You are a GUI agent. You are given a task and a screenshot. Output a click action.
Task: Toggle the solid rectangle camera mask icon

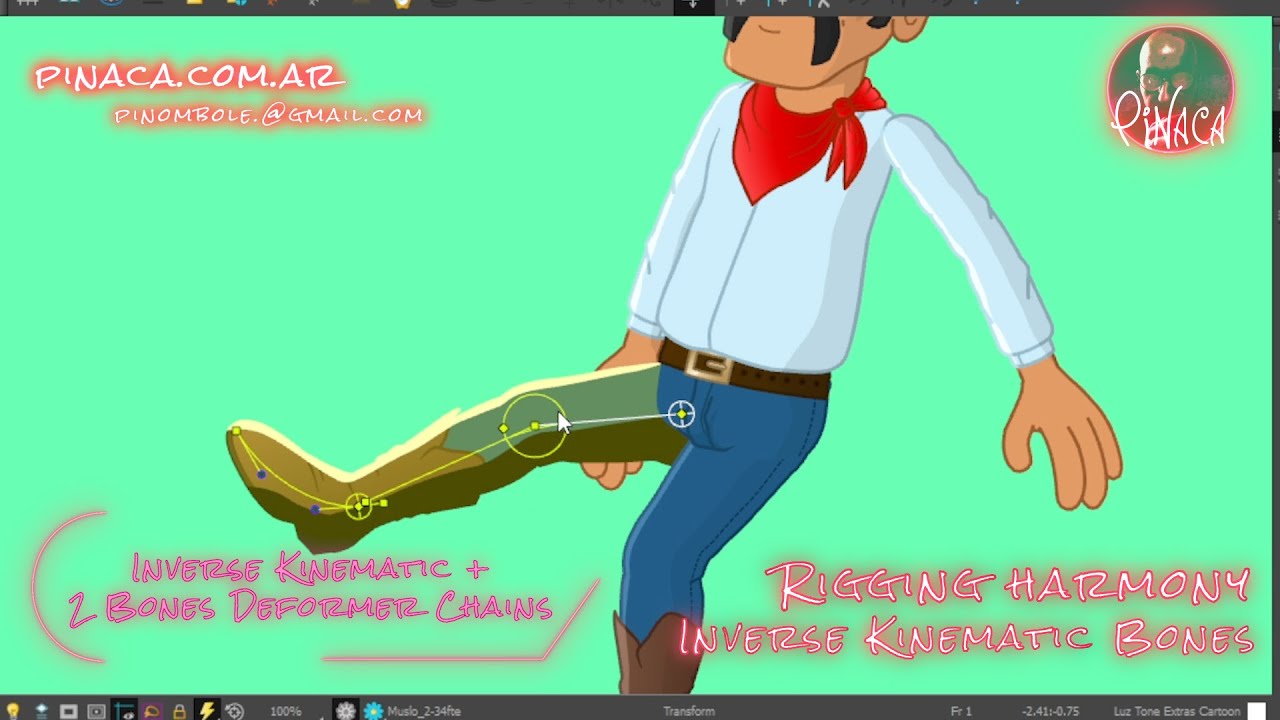(68, 711)
